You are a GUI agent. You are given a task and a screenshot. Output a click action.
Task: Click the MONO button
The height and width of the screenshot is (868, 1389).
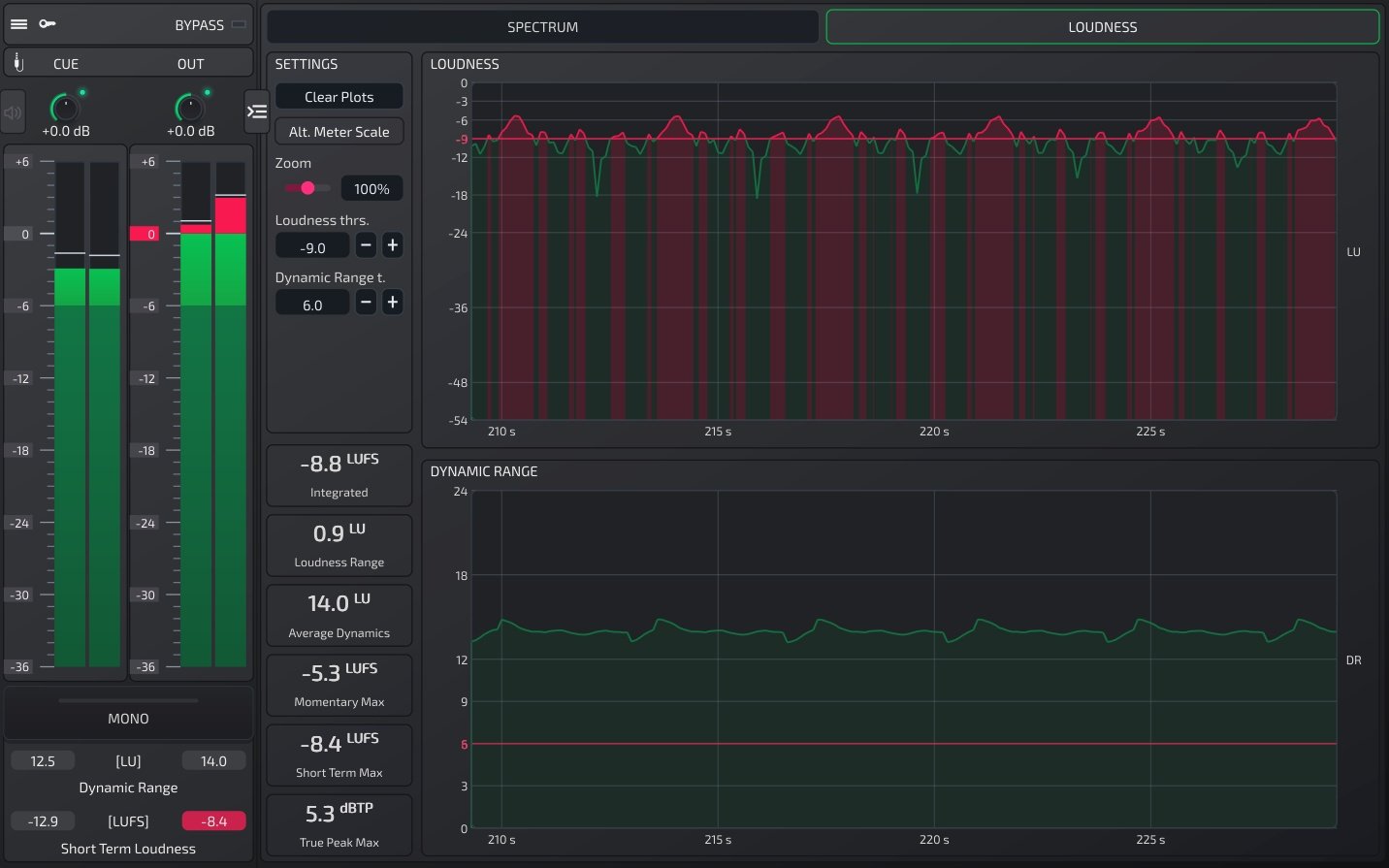pos(129,714)
